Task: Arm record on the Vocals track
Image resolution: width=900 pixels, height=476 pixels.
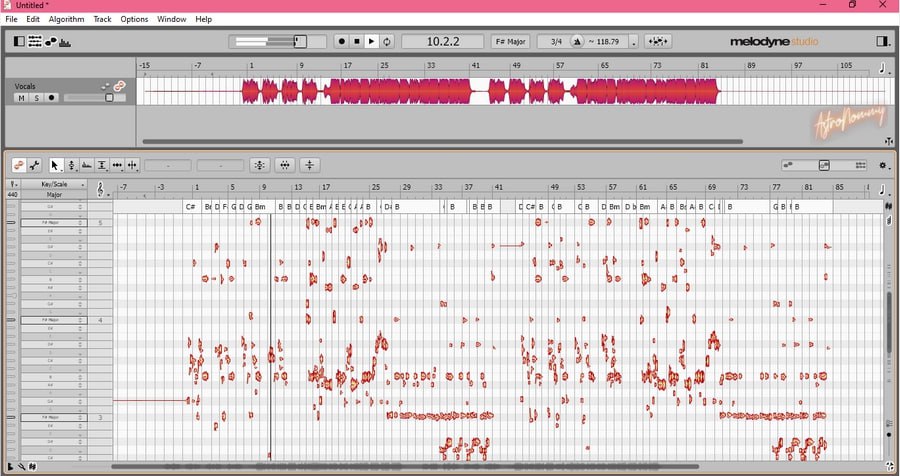Action: point(52,98)
